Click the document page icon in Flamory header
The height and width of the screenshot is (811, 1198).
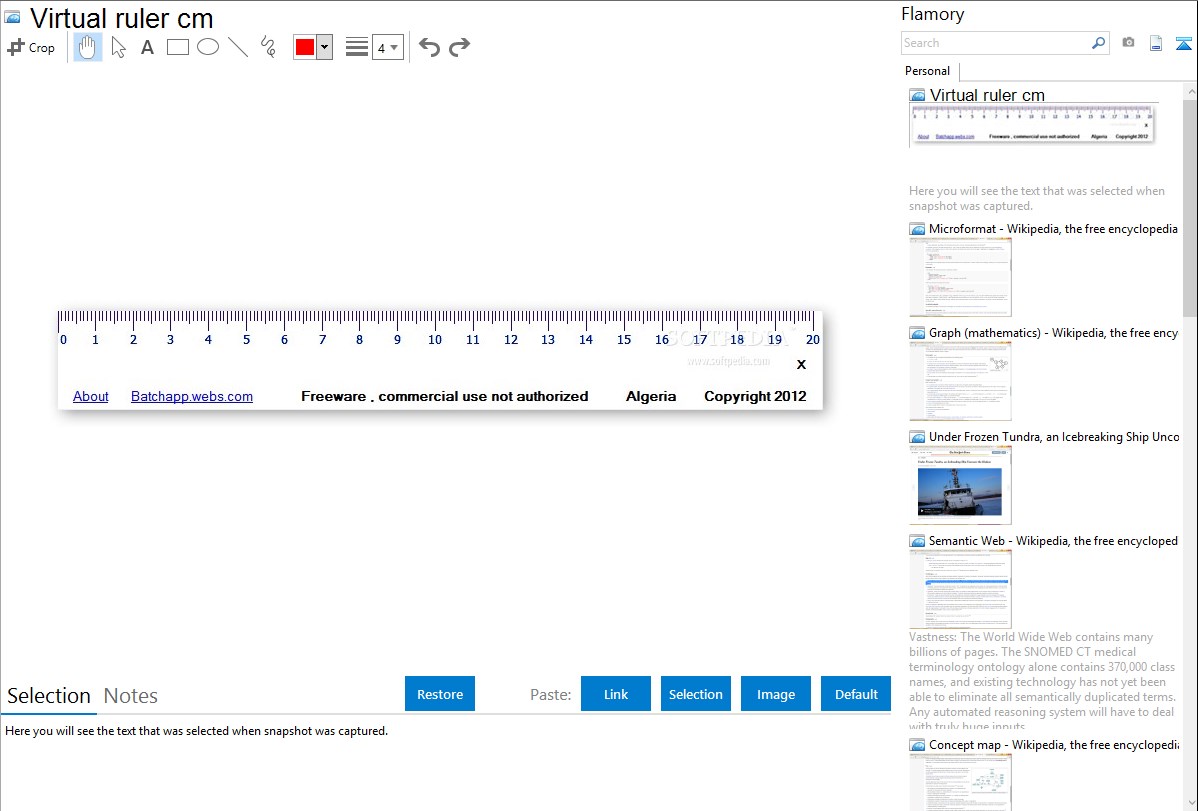click(1156, 44)
